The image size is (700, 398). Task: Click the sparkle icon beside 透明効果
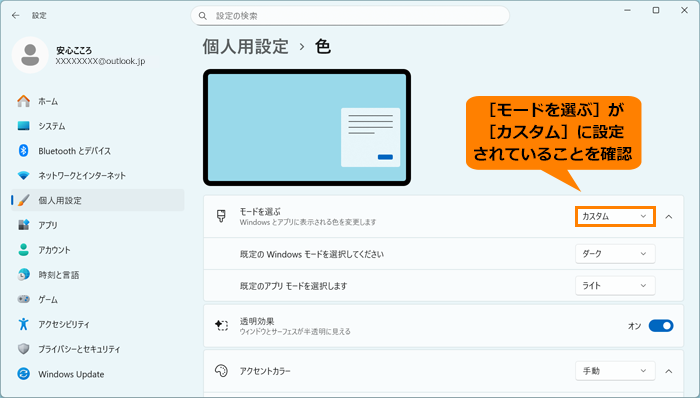[x=221, y=326]
